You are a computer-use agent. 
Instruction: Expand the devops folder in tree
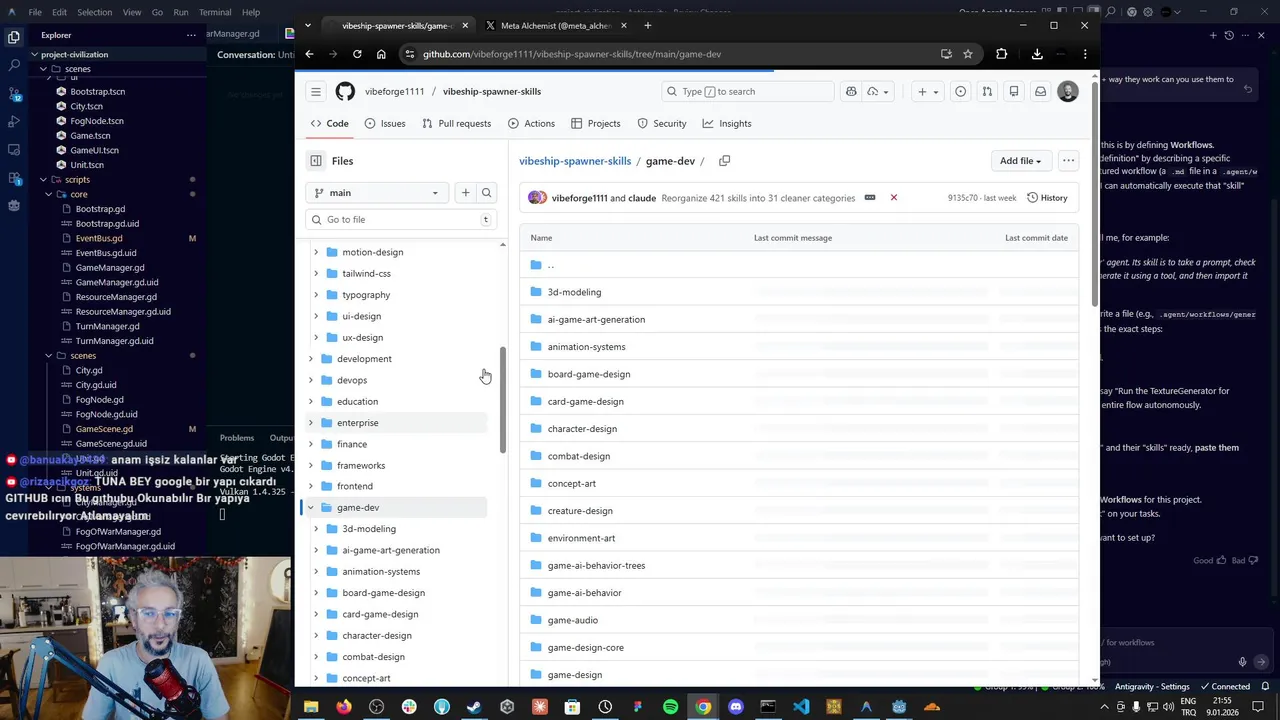(x=310, y=380)
